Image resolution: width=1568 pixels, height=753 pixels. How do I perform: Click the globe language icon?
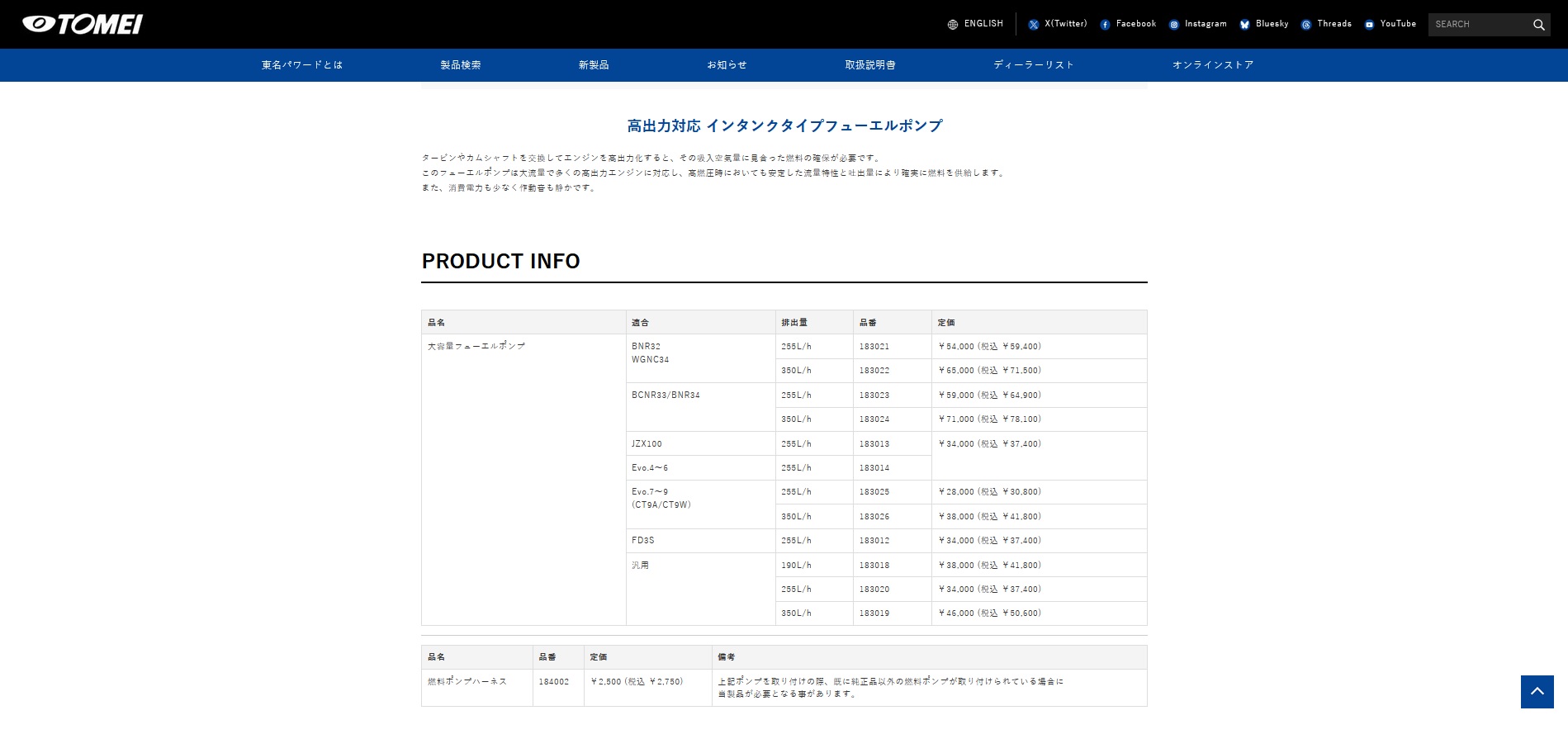(x=953, y=25)
